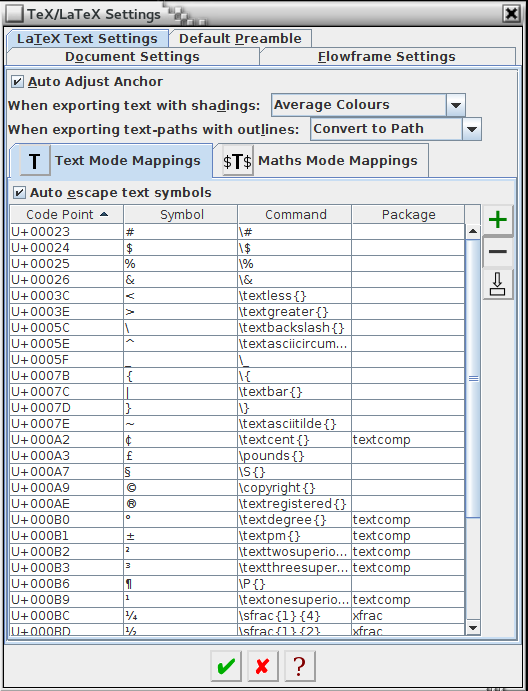528x691 pixels.
Task: Click the U+000A9 code point cell
Action: (x=67, y=488)
